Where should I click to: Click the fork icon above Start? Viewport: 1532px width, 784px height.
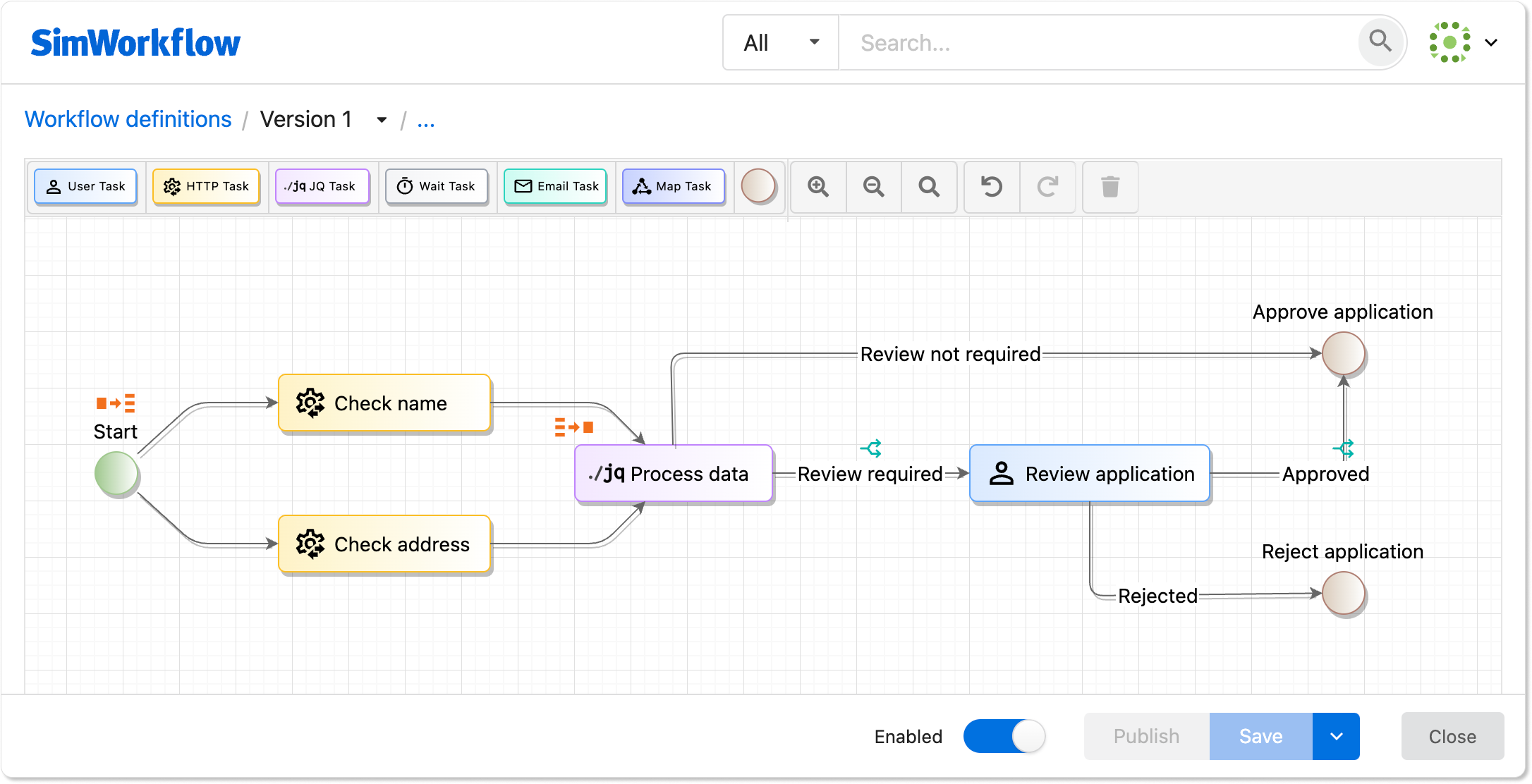click(116, 403)
